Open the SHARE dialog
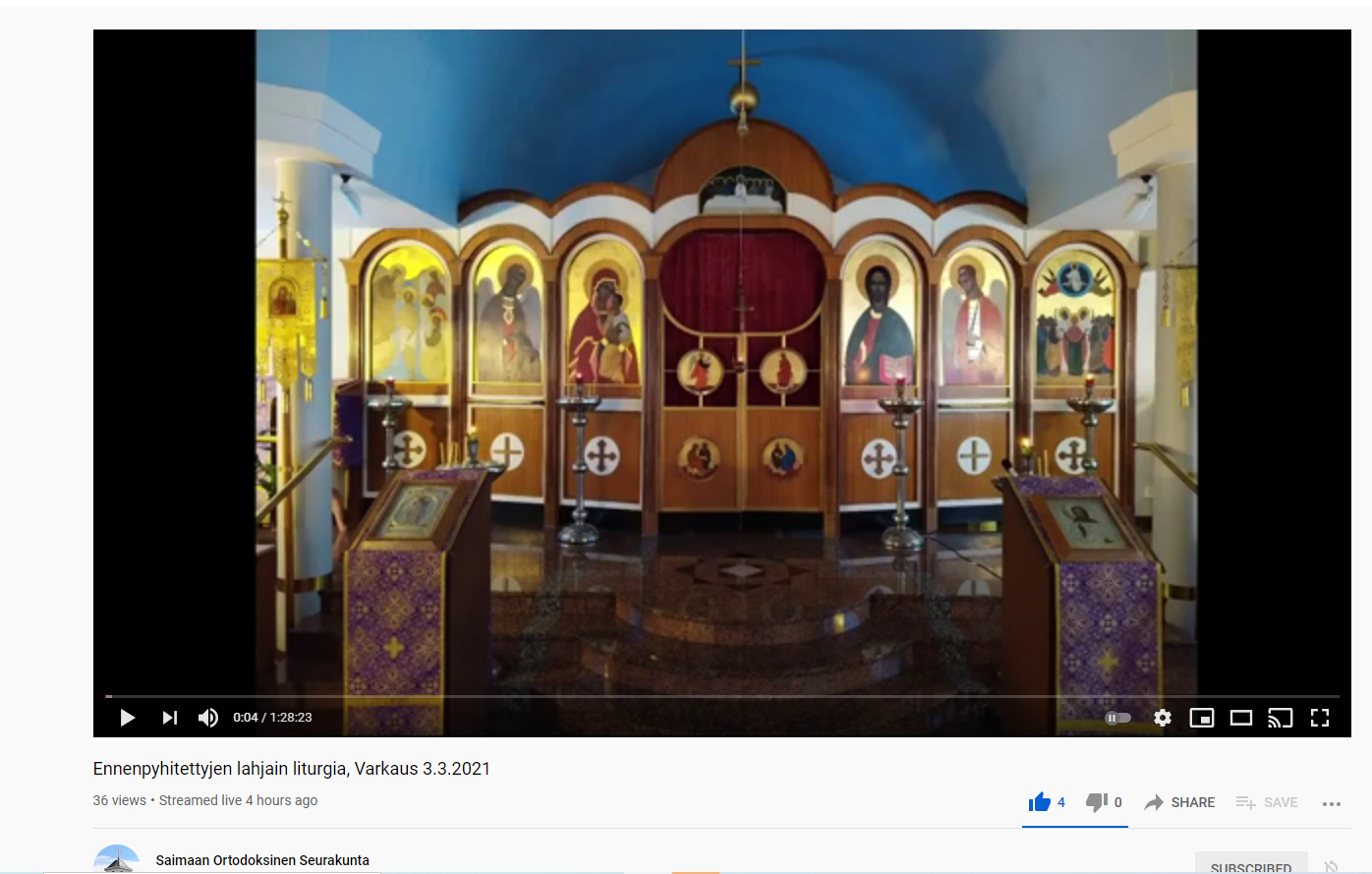The image size is (1372, 874). 1179,802
